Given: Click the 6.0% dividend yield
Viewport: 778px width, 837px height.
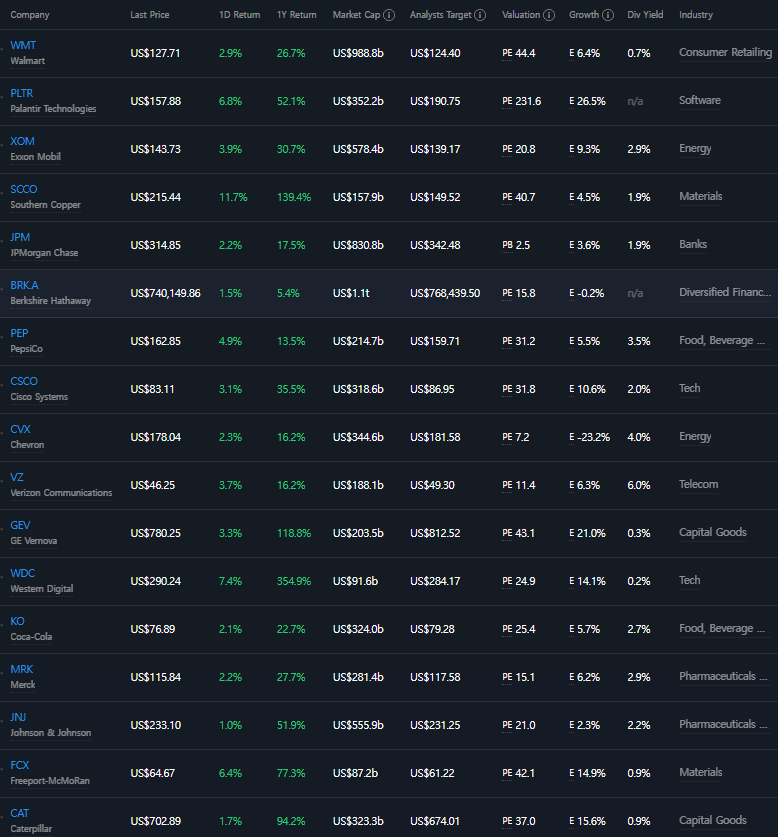Looking at the screenshot, I should pyautogui.click(x=639, y=486).
